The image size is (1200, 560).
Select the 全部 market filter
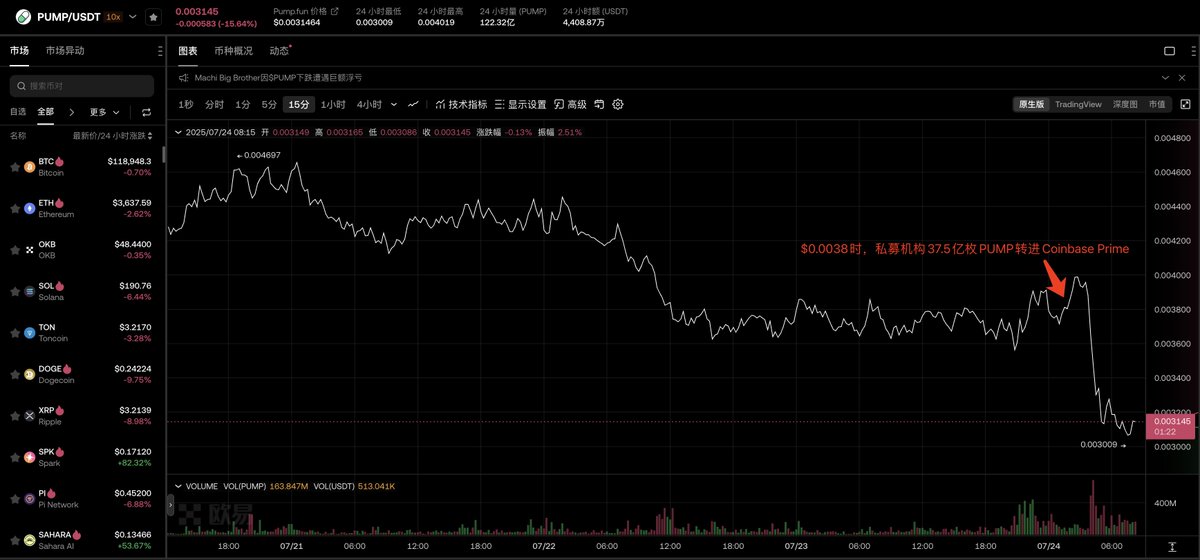[46, 112]
